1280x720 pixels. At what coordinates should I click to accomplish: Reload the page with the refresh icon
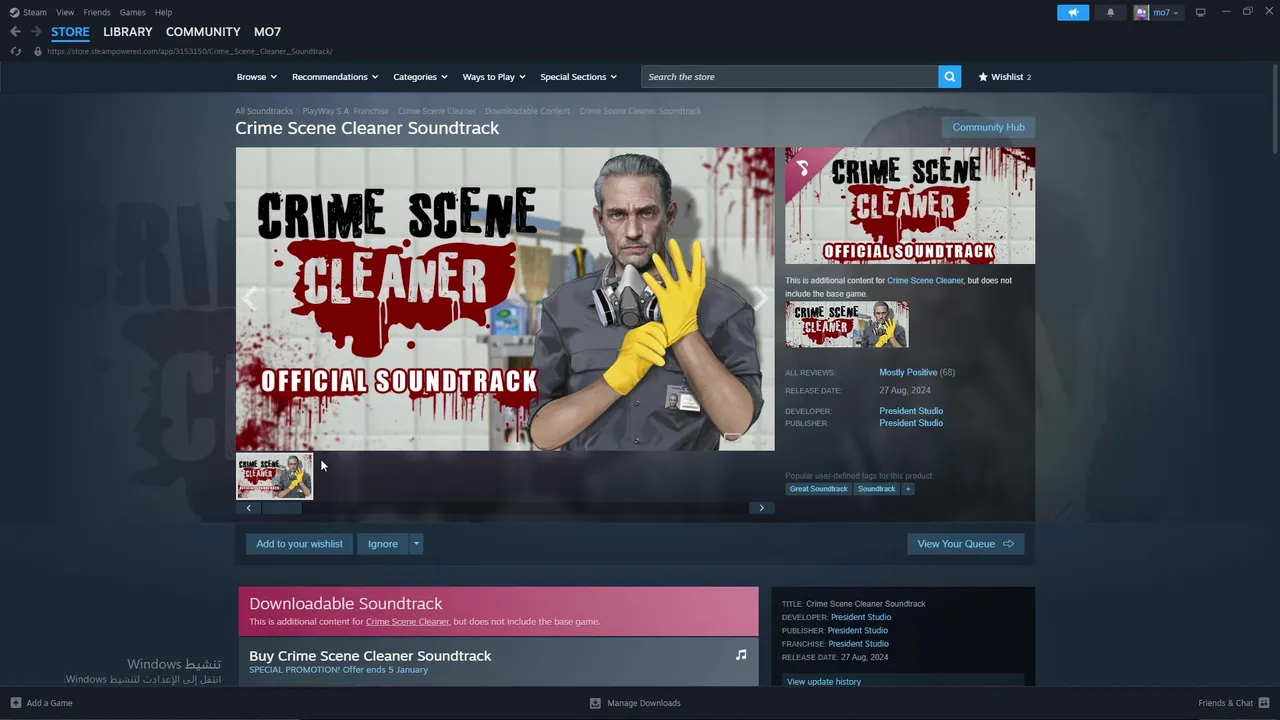[15, 51]
